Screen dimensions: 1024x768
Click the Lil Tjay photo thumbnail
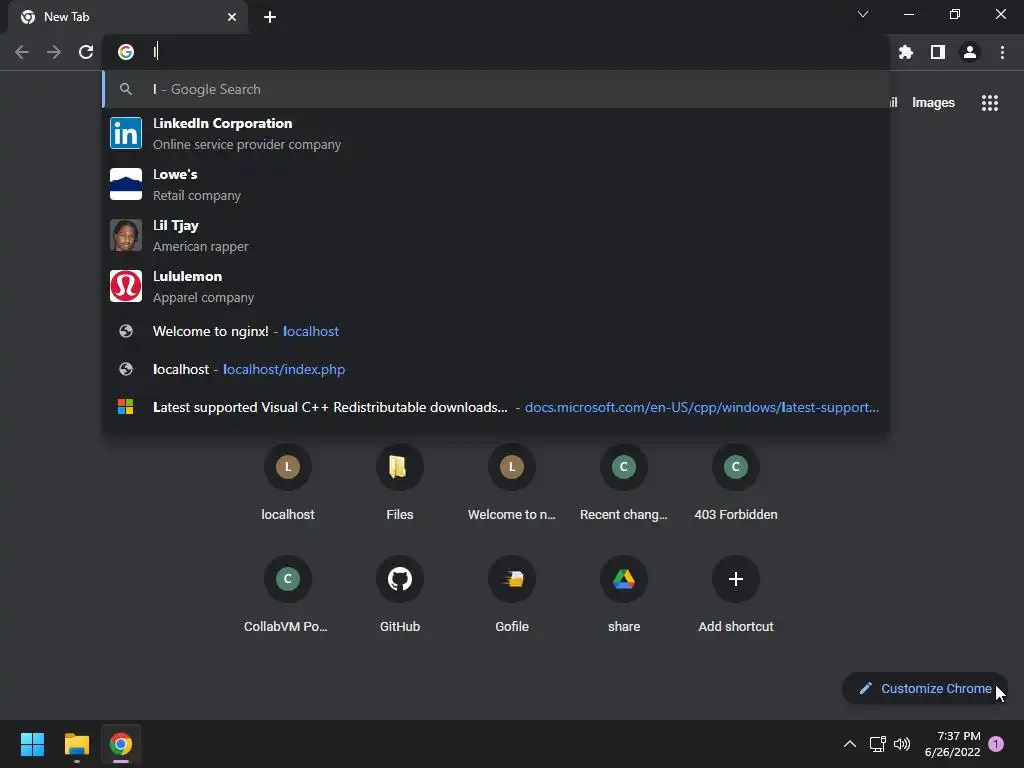[125, 235]
